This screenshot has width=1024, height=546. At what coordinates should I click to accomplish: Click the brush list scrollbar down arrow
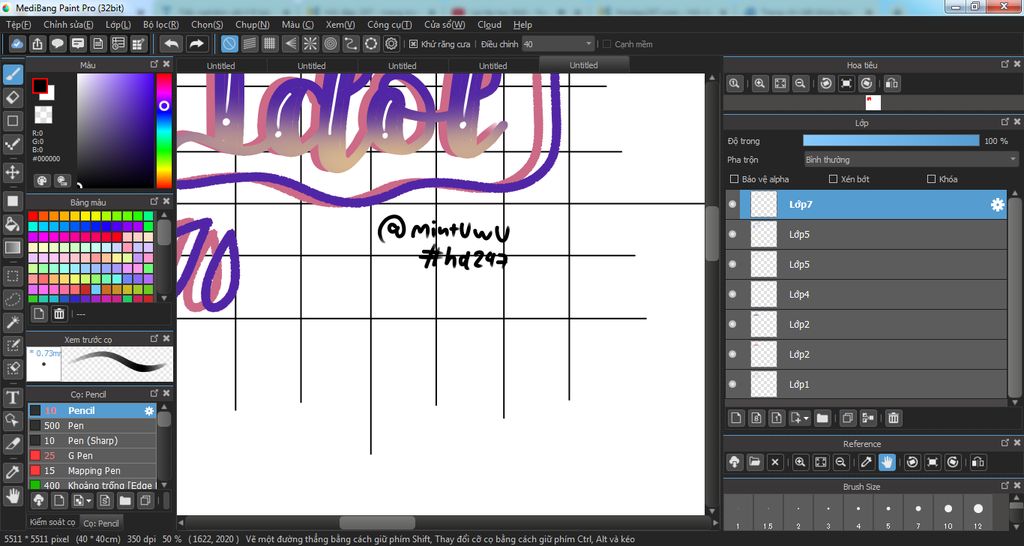(163, 485)
